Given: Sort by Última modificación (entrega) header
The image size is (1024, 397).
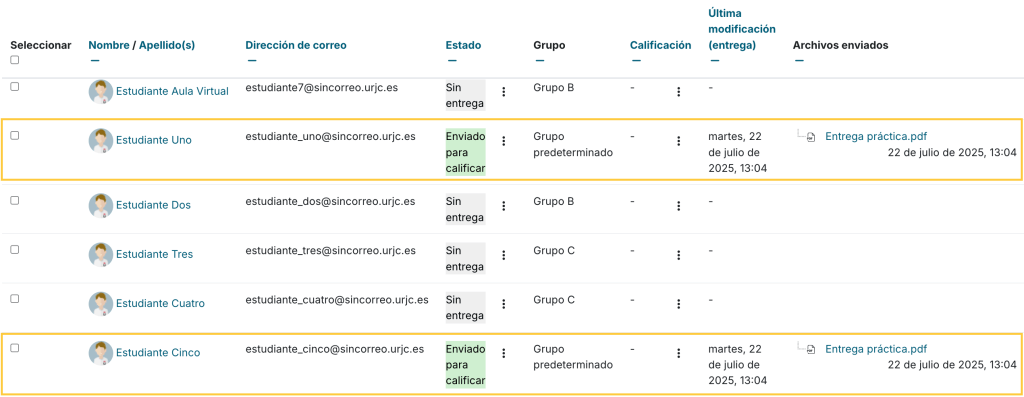Looking at the screenshot, I should pyautogui.click(x=742, y=29).
